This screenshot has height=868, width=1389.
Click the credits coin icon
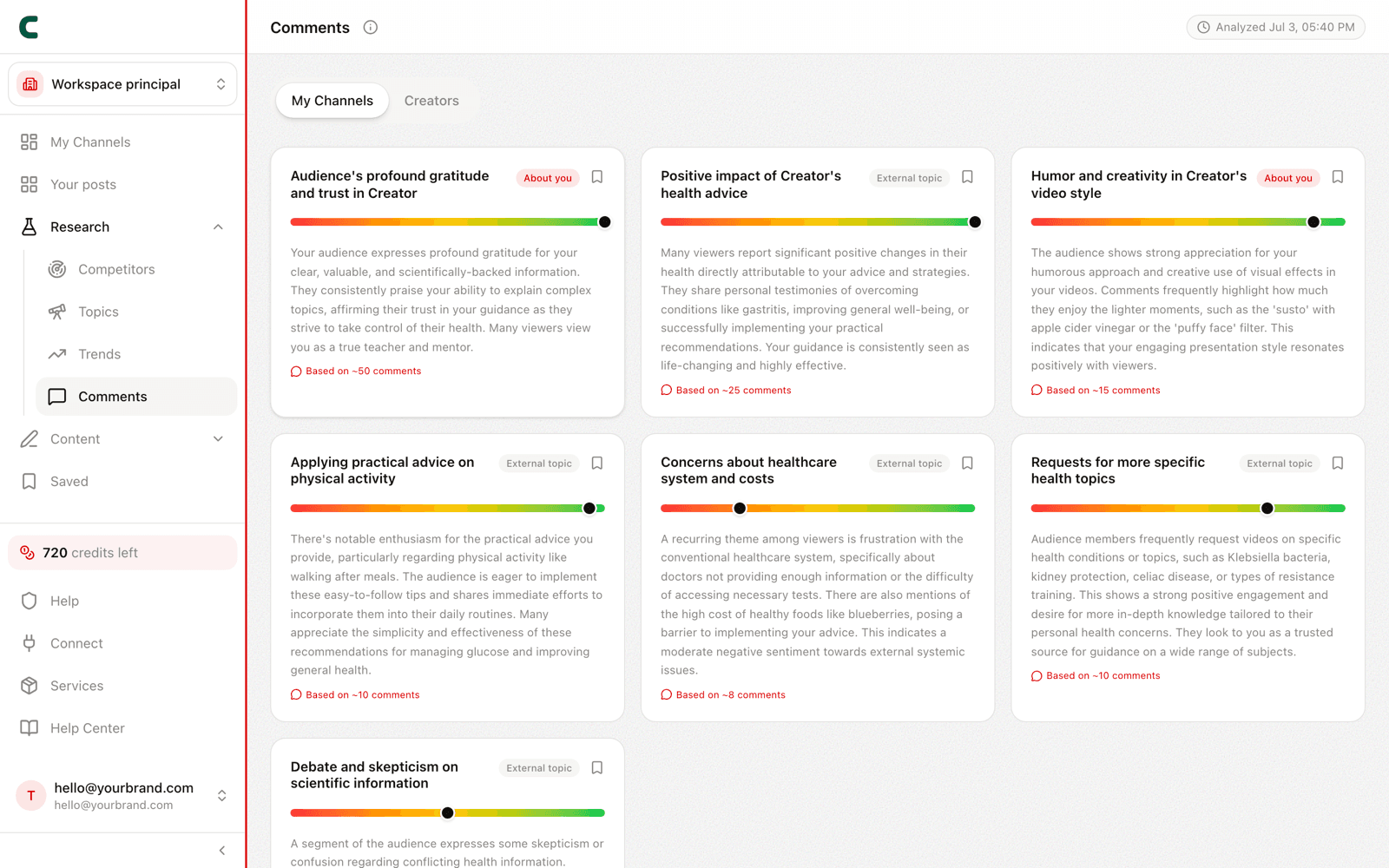pyautogui.click(x=28, y=553)
